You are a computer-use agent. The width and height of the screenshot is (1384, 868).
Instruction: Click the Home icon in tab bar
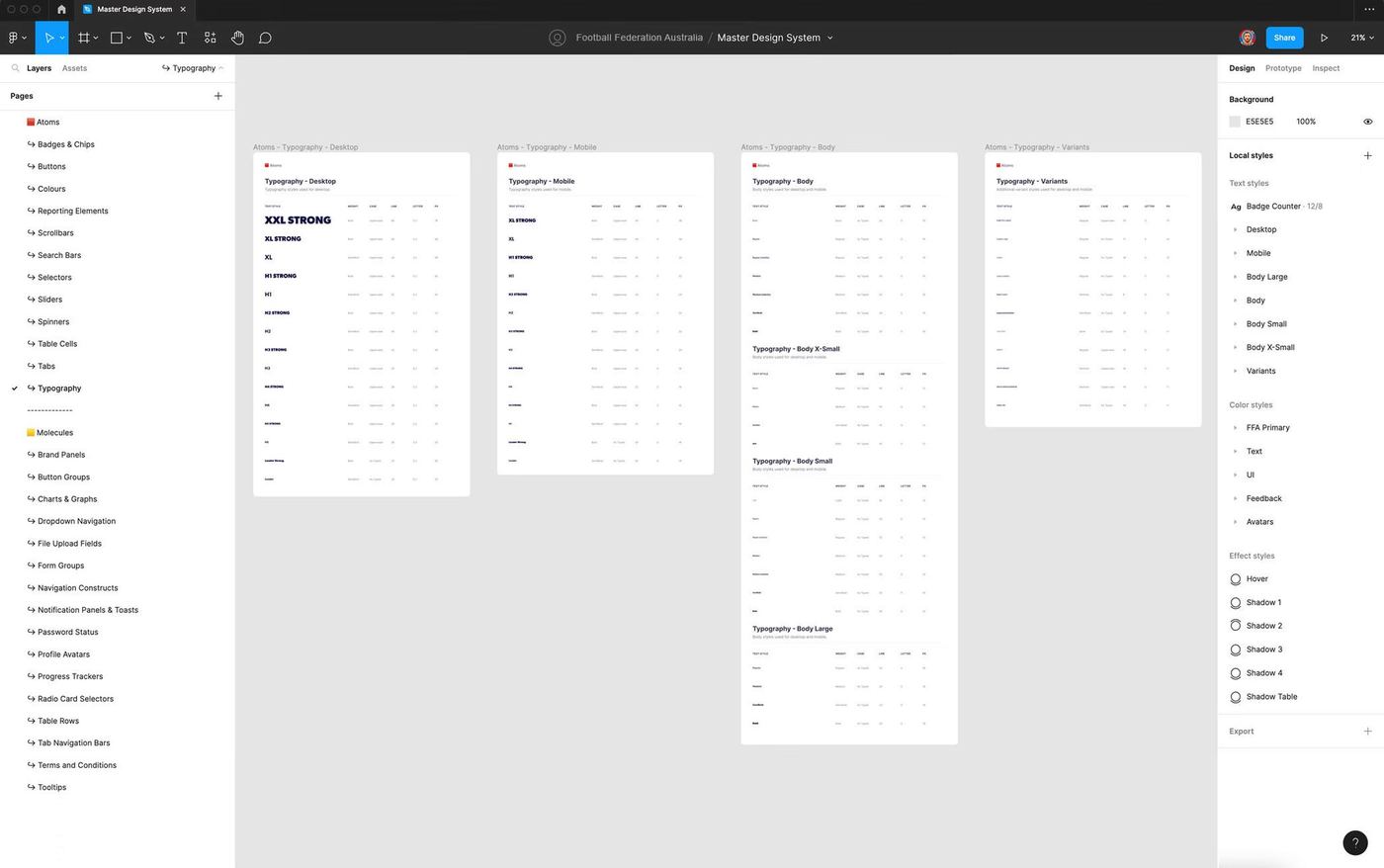(61, 9)
